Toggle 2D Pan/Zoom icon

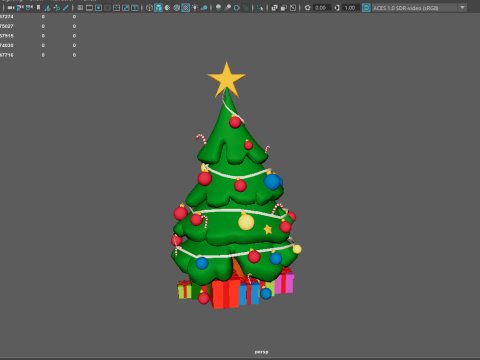(x=57, y=8)
